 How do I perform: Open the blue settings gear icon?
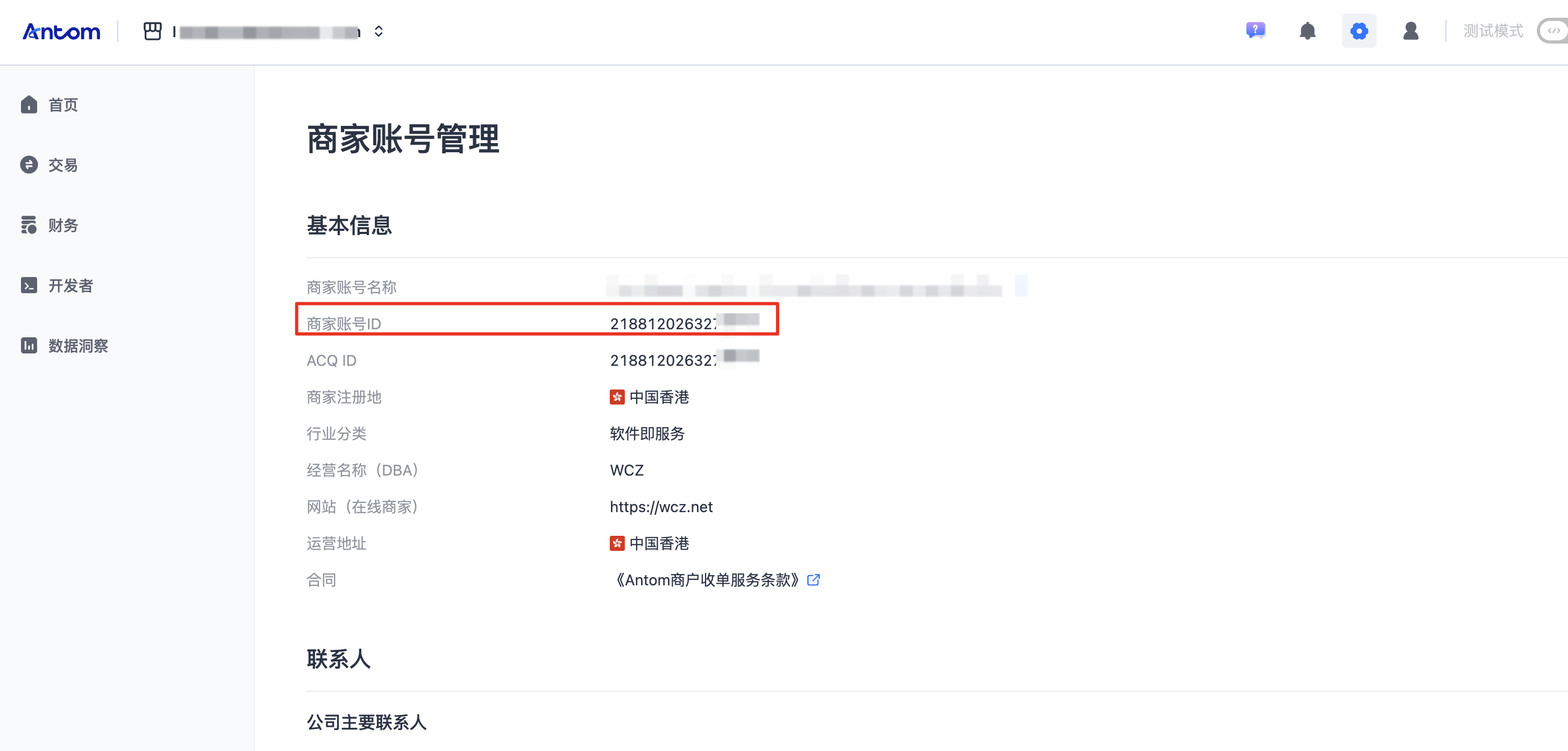1359,31
